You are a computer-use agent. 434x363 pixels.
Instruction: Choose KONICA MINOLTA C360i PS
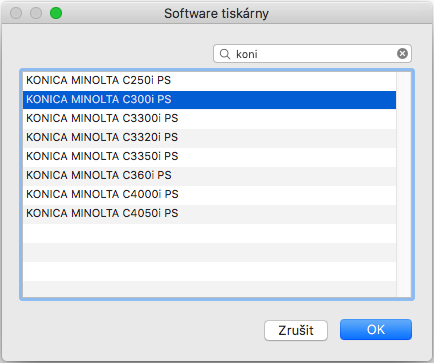click(x=209, y=175)
